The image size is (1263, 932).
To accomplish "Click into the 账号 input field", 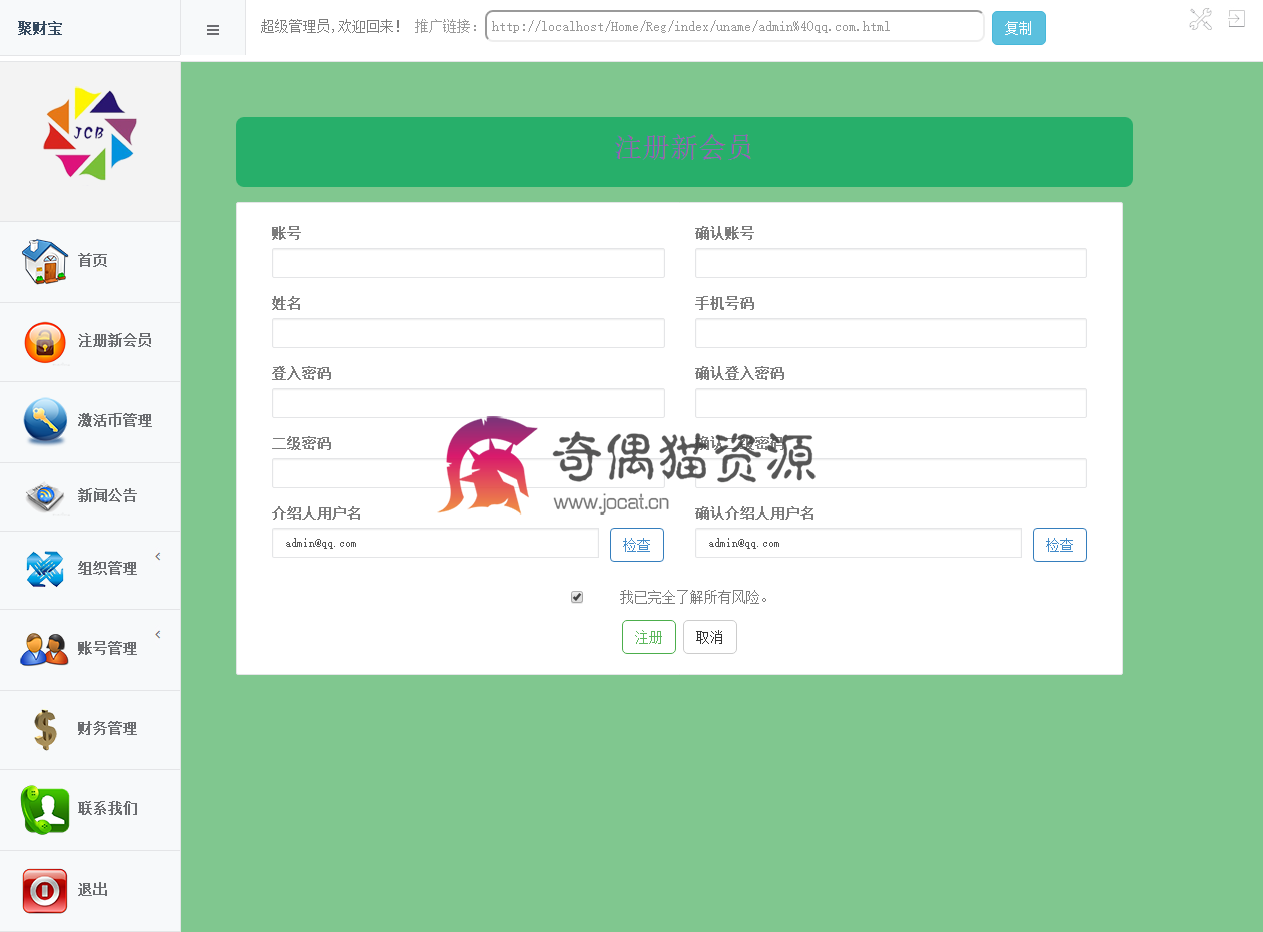I will coord(468,263).
